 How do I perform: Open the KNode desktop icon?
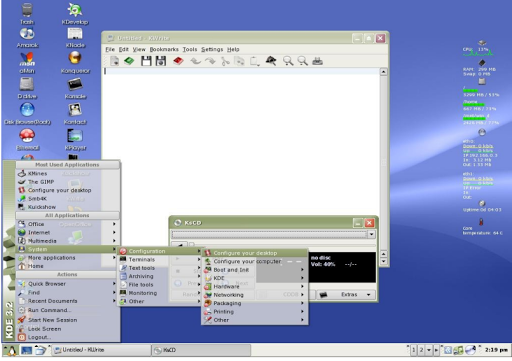click(x=75, y=38)
